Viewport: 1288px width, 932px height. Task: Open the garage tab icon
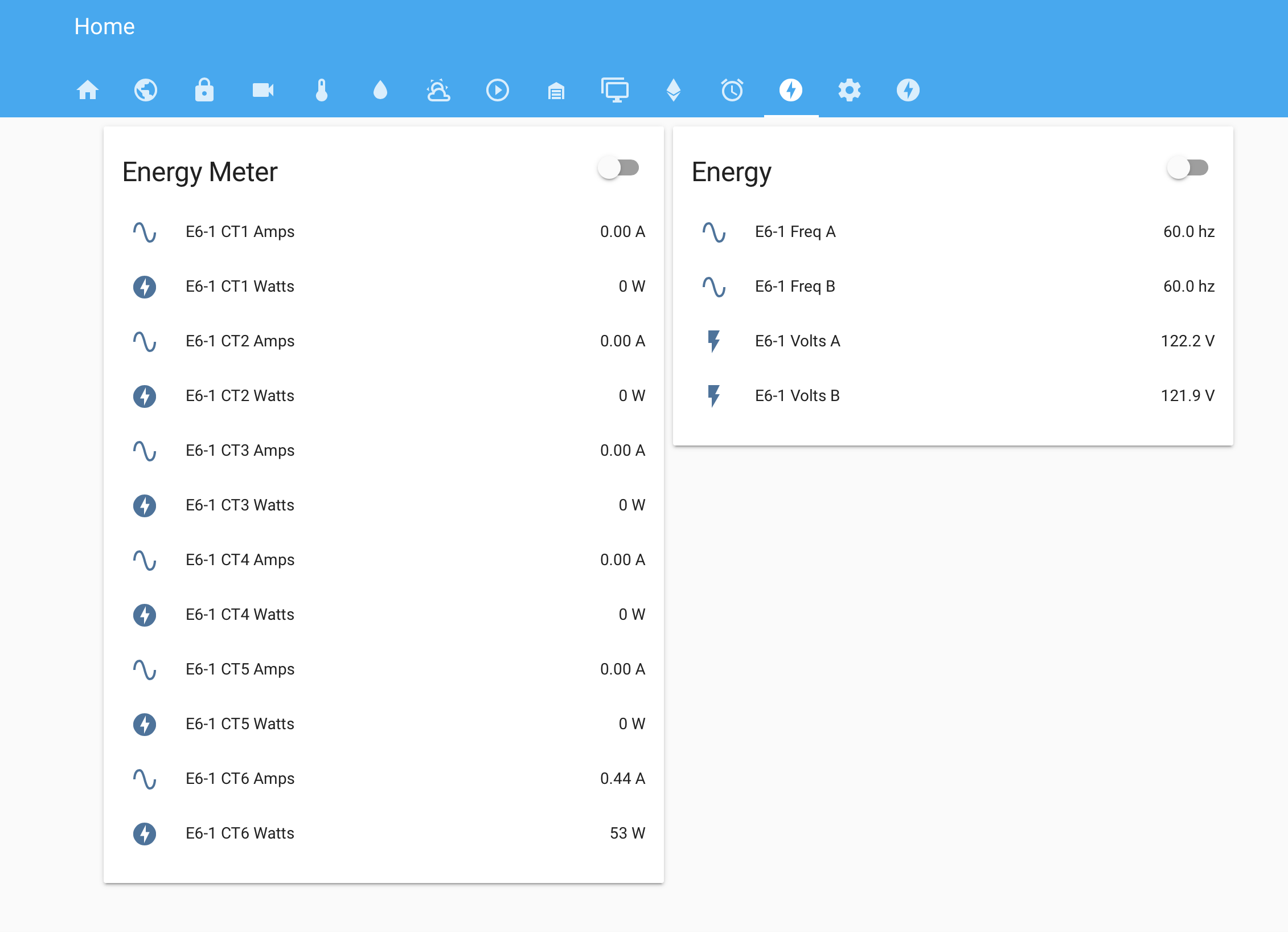click(x=556, y=90)
